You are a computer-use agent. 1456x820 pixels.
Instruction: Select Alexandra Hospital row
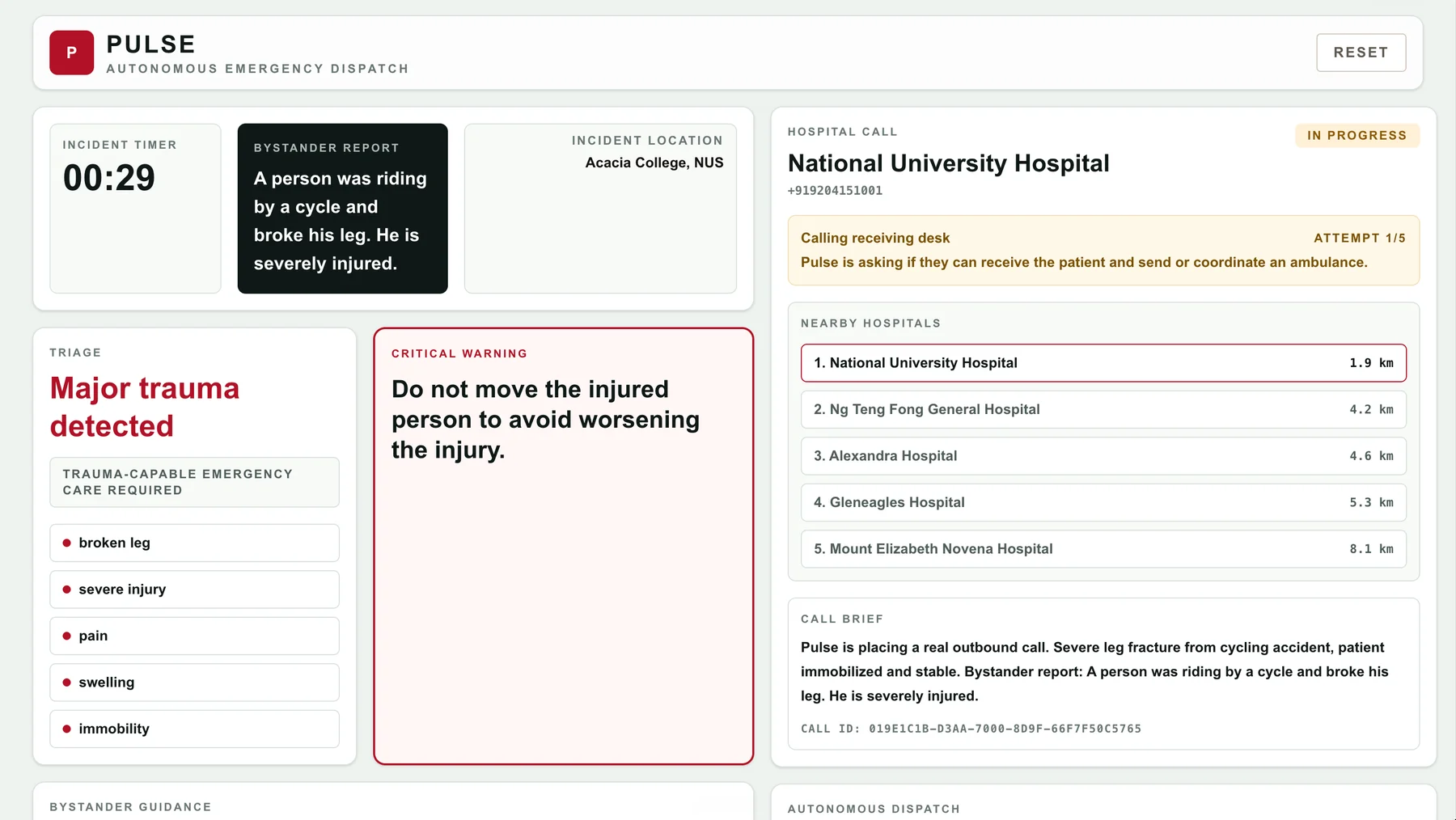pyautogui.click(x=1103, y=456)
